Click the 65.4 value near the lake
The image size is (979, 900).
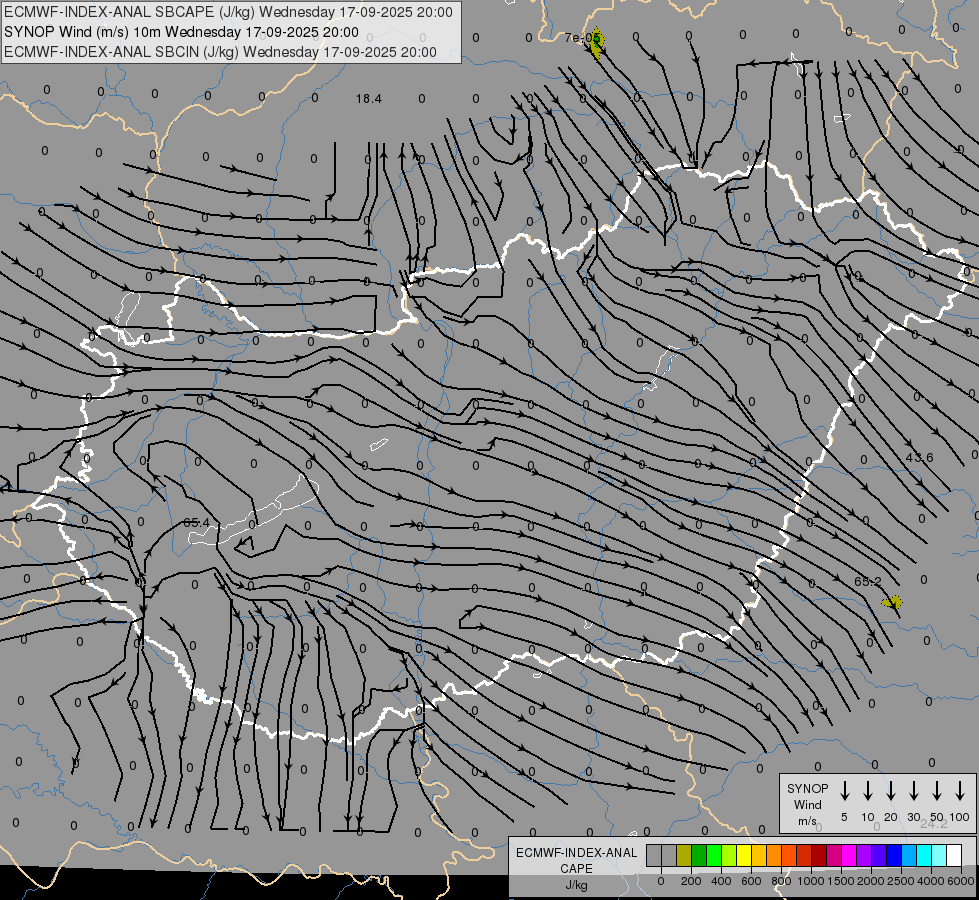pyautogui.click(x=197, y=523)
